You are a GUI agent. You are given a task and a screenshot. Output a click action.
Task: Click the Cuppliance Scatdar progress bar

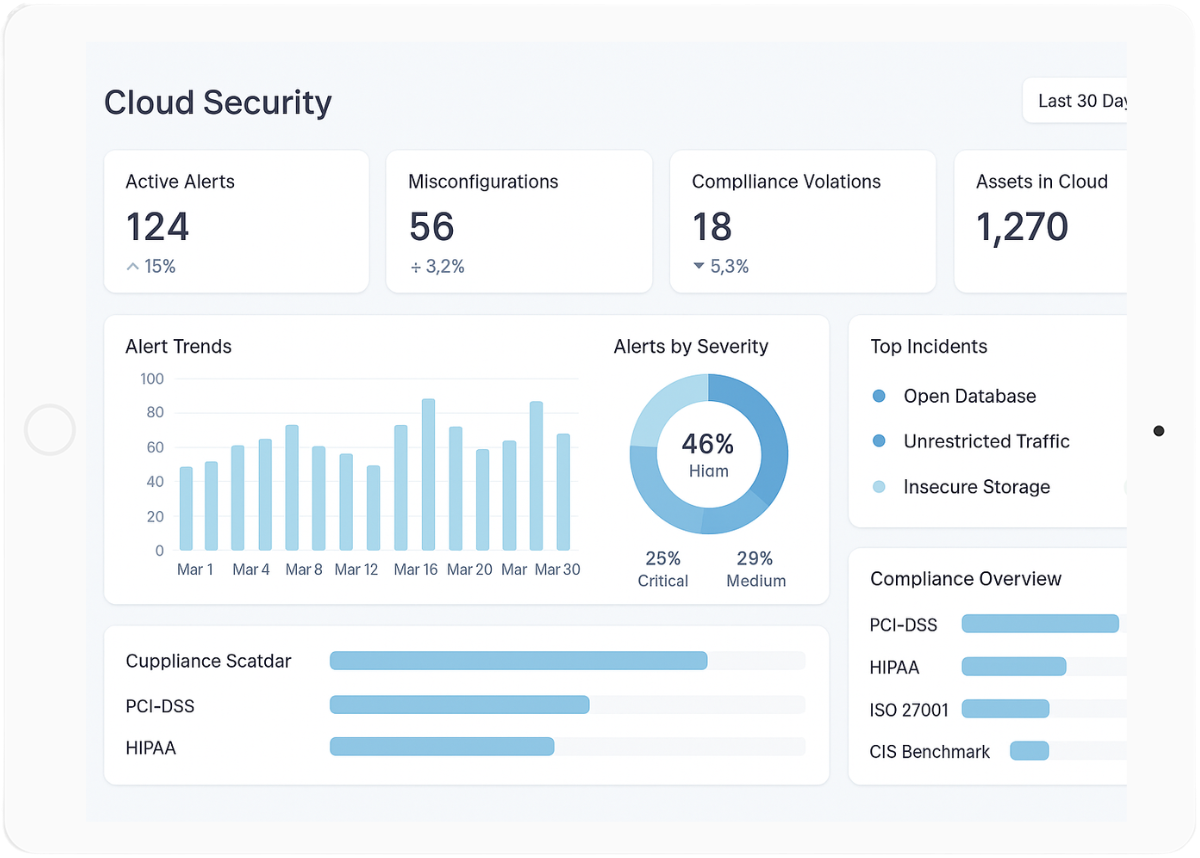pyautogui.click(x=518, y=661)
